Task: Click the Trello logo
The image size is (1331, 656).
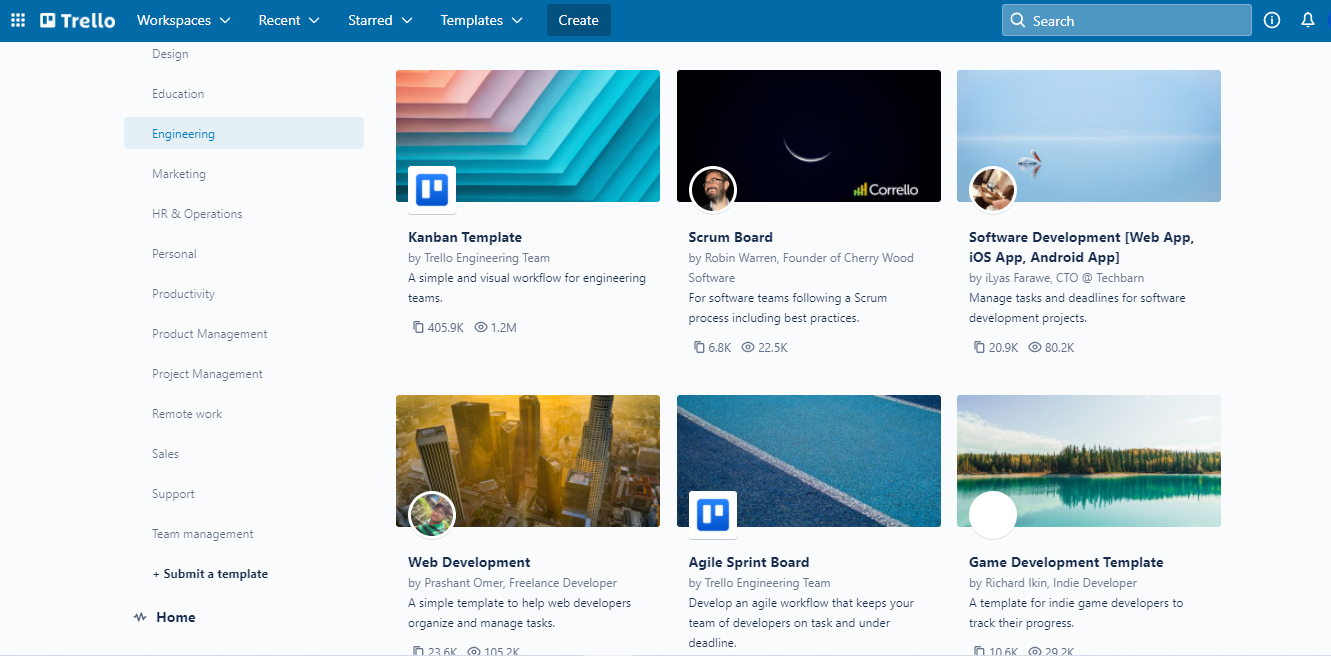Action: point(78,20)
